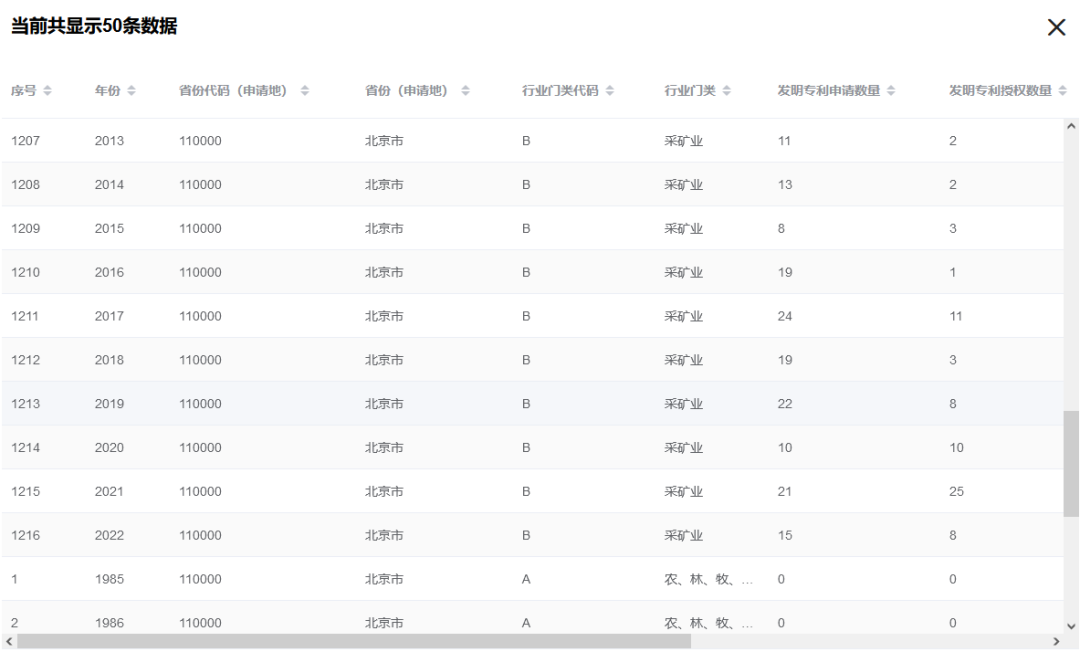Screen dimensions: 1080x652
Task: Click application count 24 in row 1211
Action: click(x=785, y=316)
